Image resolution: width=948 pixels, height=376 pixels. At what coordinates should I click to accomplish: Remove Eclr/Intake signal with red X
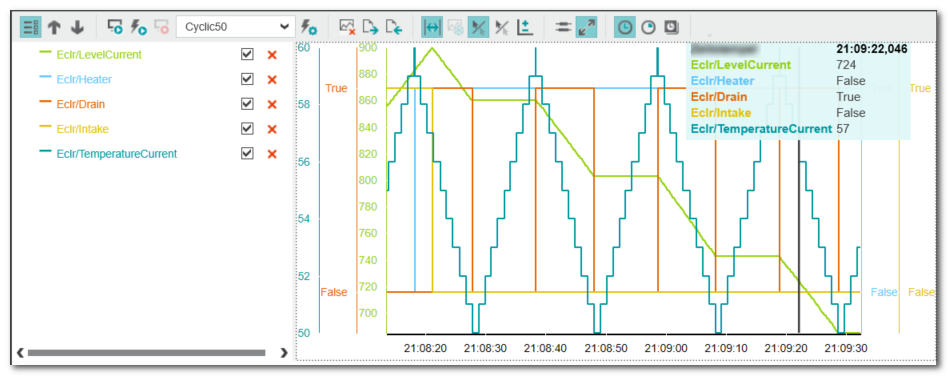(x=272, y=129)
